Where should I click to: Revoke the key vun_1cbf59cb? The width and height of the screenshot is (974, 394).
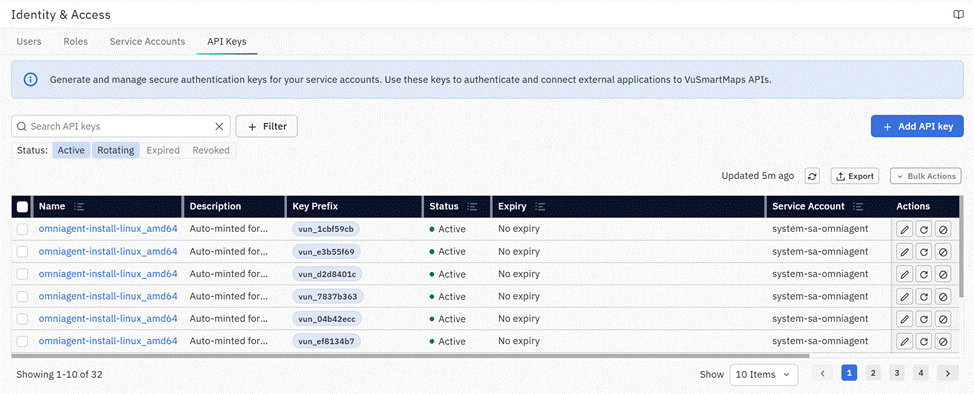[943, 229]
